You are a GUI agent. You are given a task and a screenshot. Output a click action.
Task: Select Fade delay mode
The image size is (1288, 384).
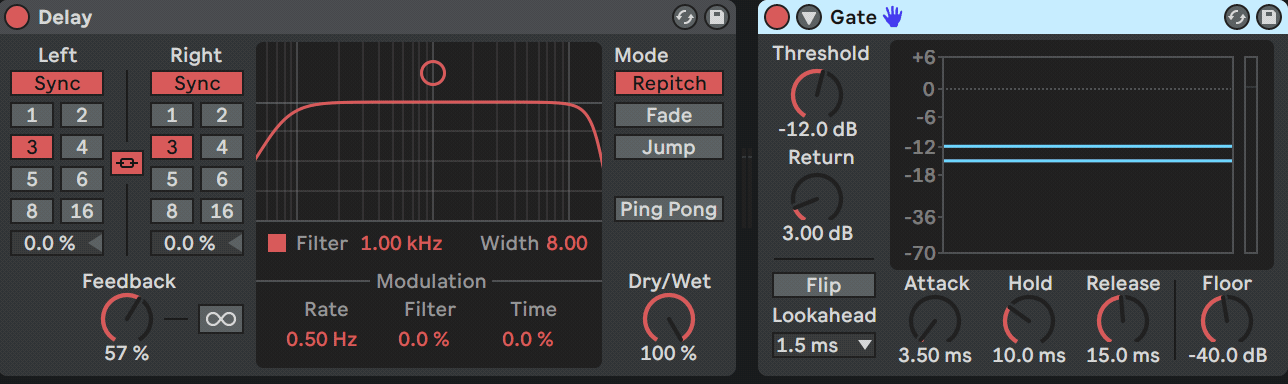click(669, 115)
